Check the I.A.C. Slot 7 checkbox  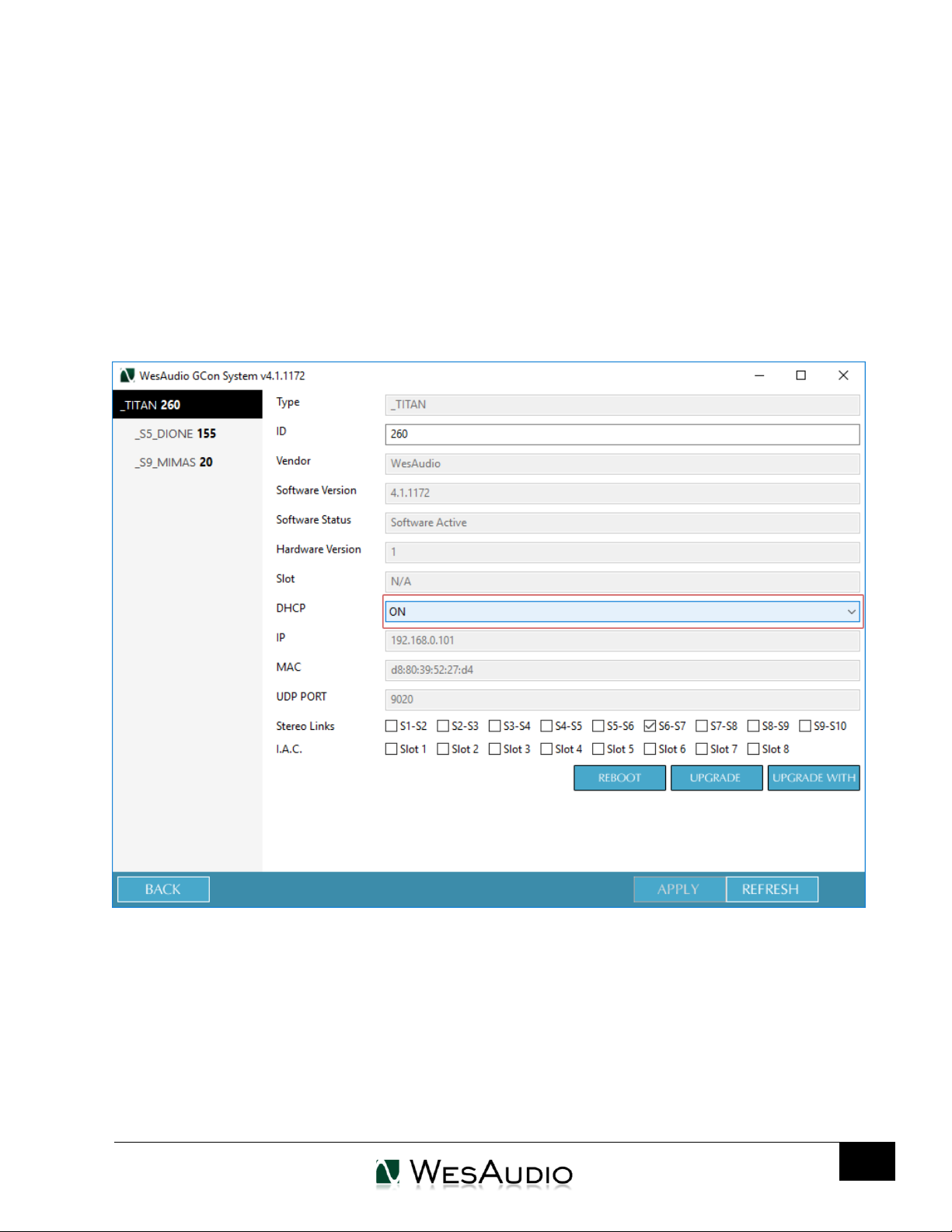pyautogui.click(x=702, y=749)
